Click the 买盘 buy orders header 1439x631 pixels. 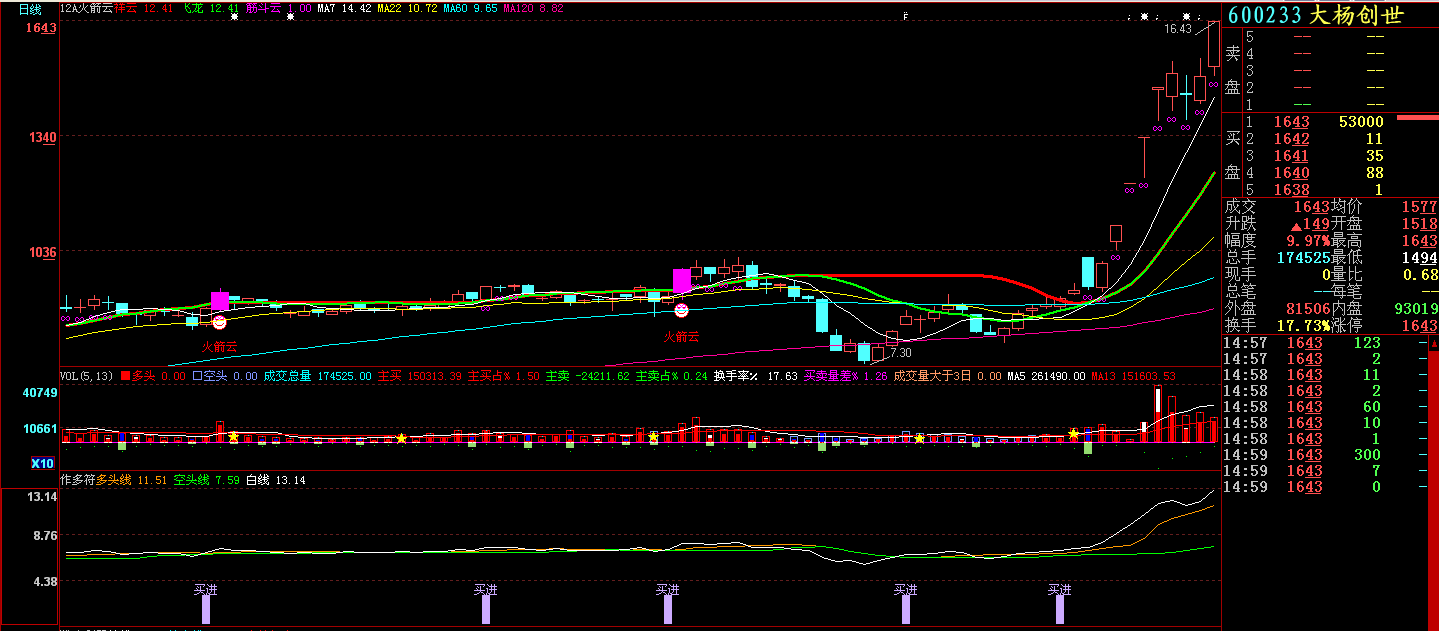pyautogui.click(x=1232, y=154)
